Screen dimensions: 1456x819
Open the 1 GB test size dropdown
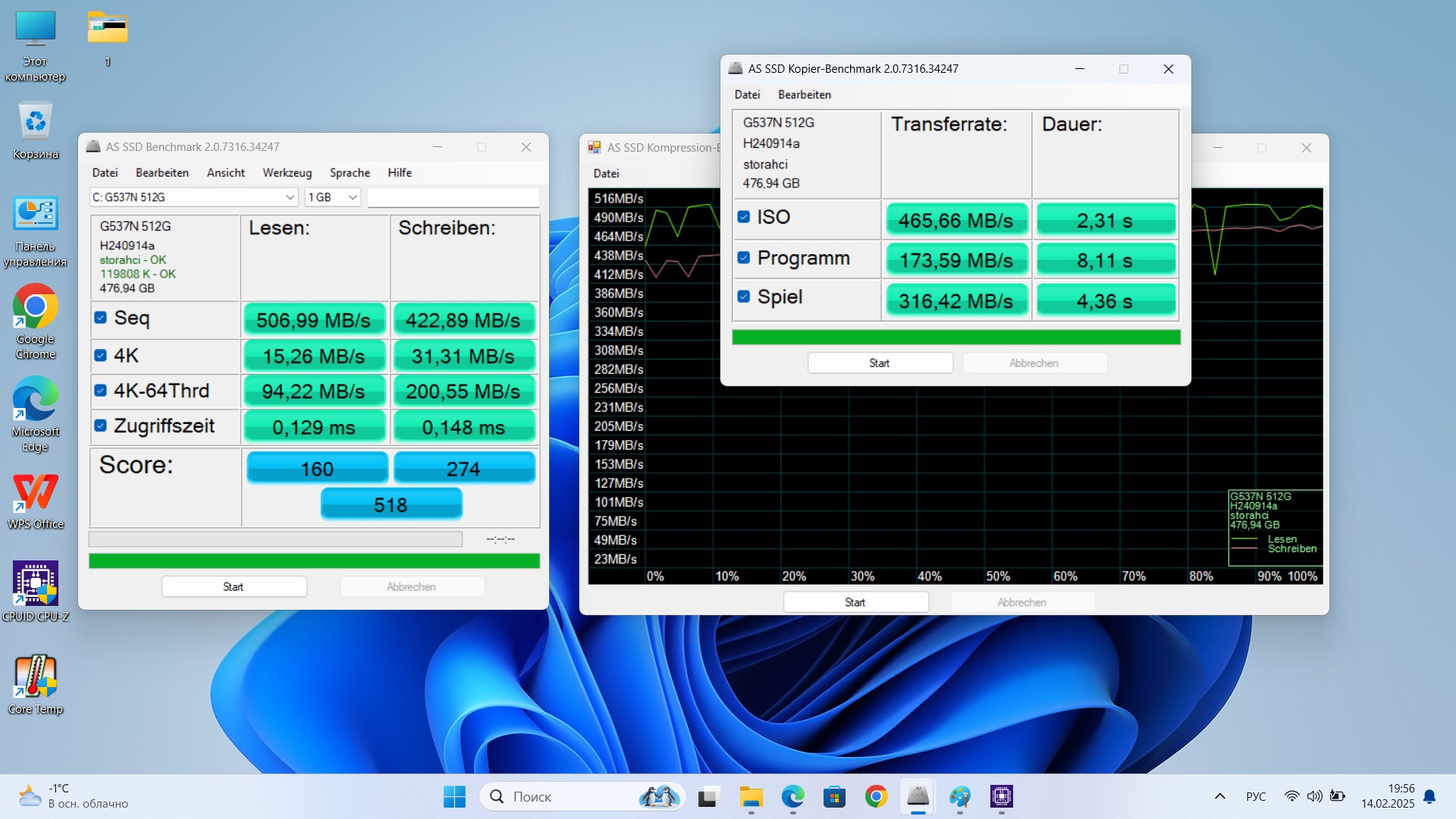coord(353,197)
